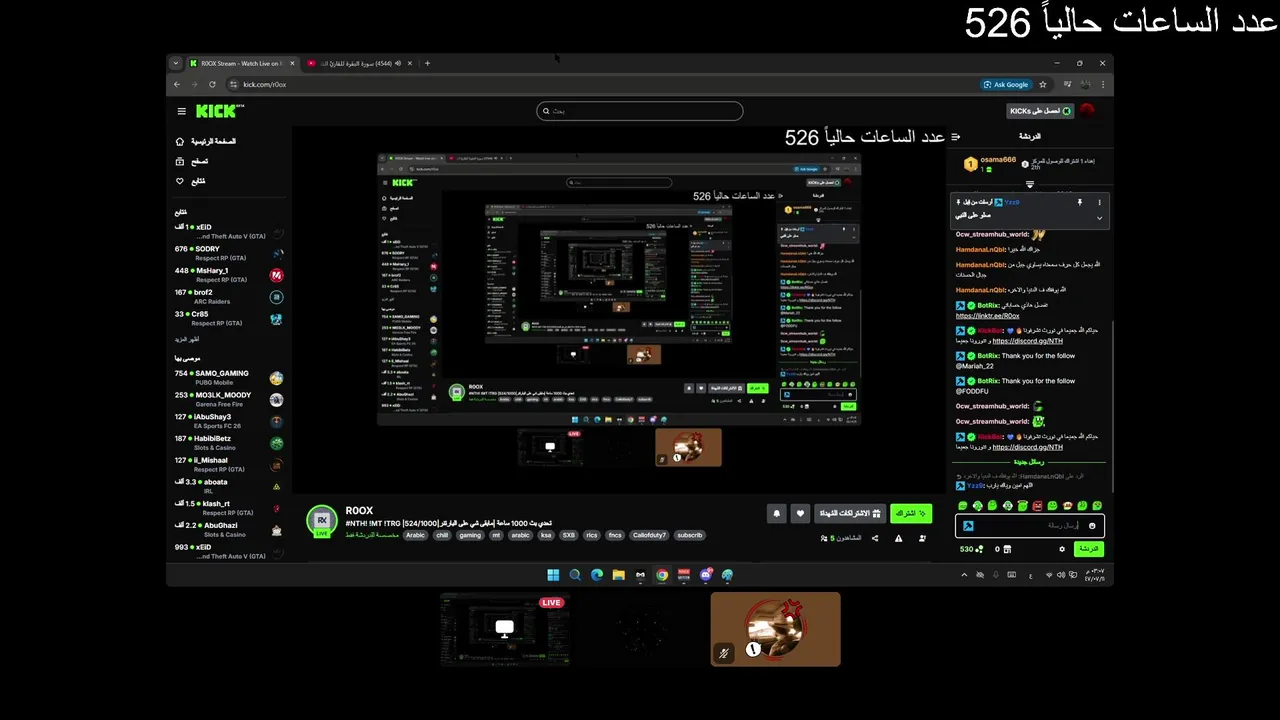Show hidden system tray icons chevron

pos(964,575)
